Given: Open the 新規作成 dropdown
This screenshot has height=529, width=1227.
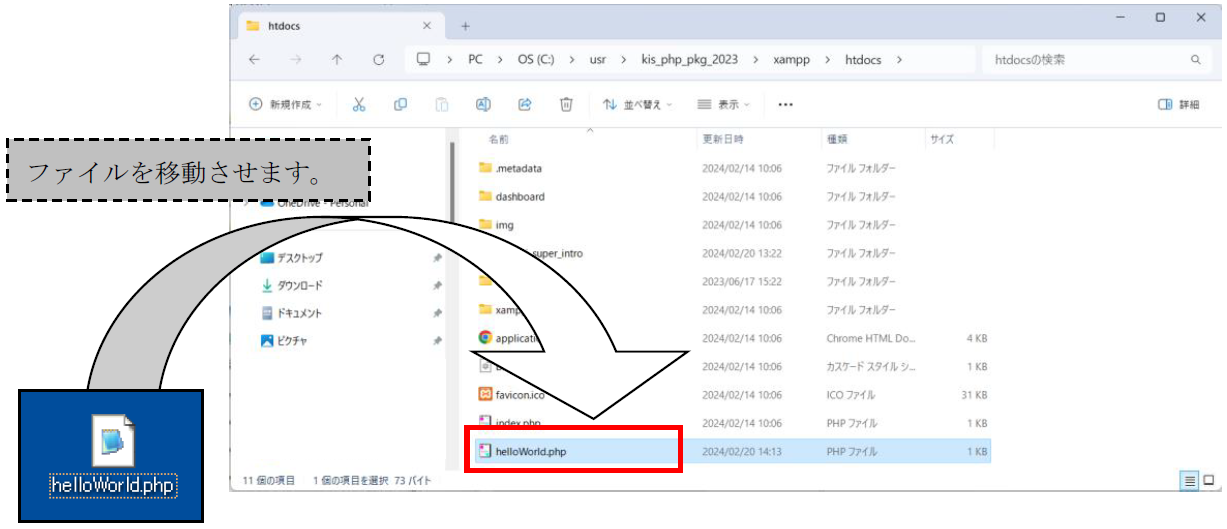Looking at the screenshot, I should click(286, 104).
